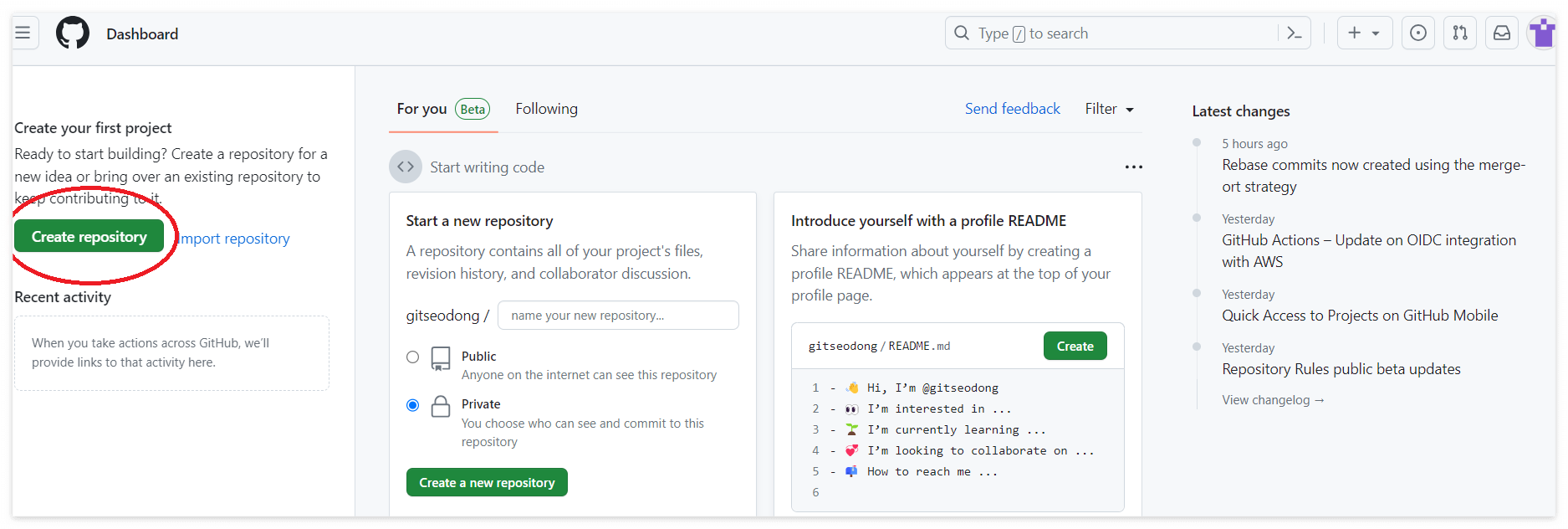Open the user avatar menu
The height and width of the screenshot is (529, 1568).
pyautogui.click(x=1541, y=33)
